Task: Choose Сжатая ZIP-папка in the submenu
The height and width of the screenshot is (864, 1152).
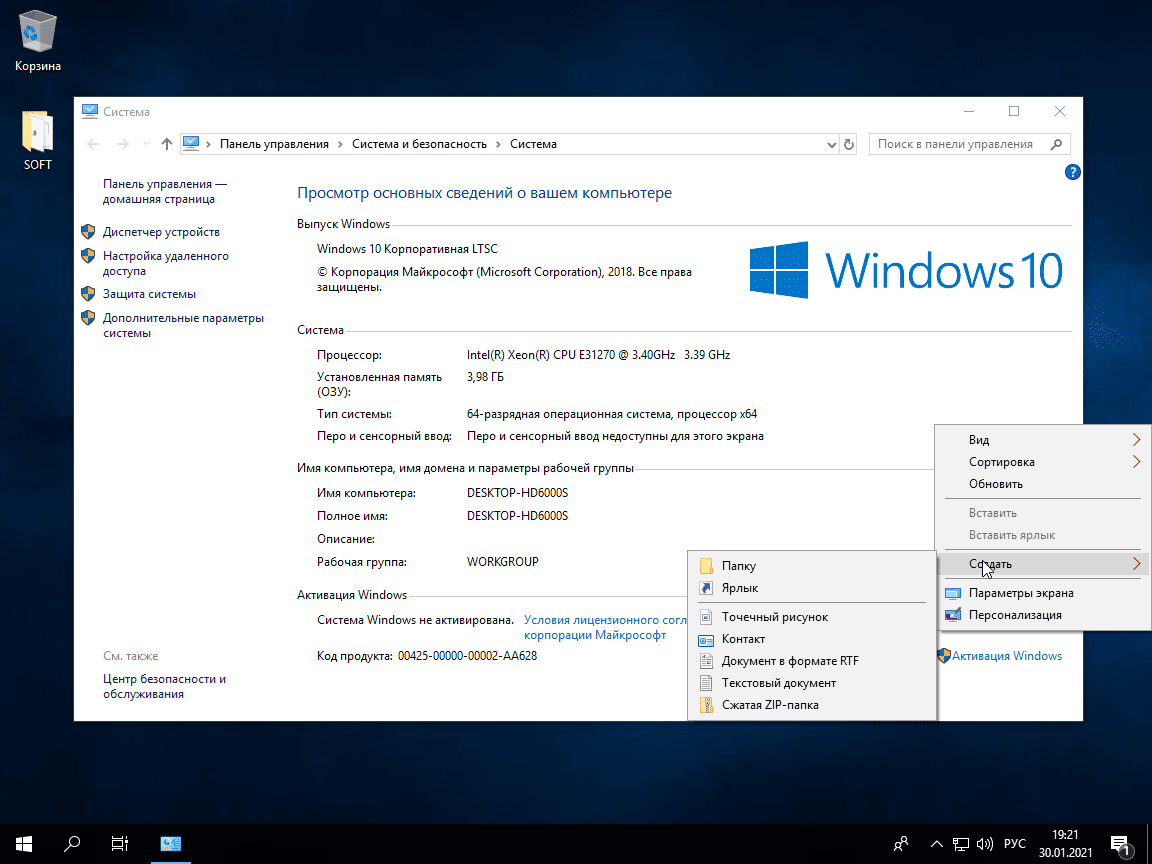Action: point(812,705)
